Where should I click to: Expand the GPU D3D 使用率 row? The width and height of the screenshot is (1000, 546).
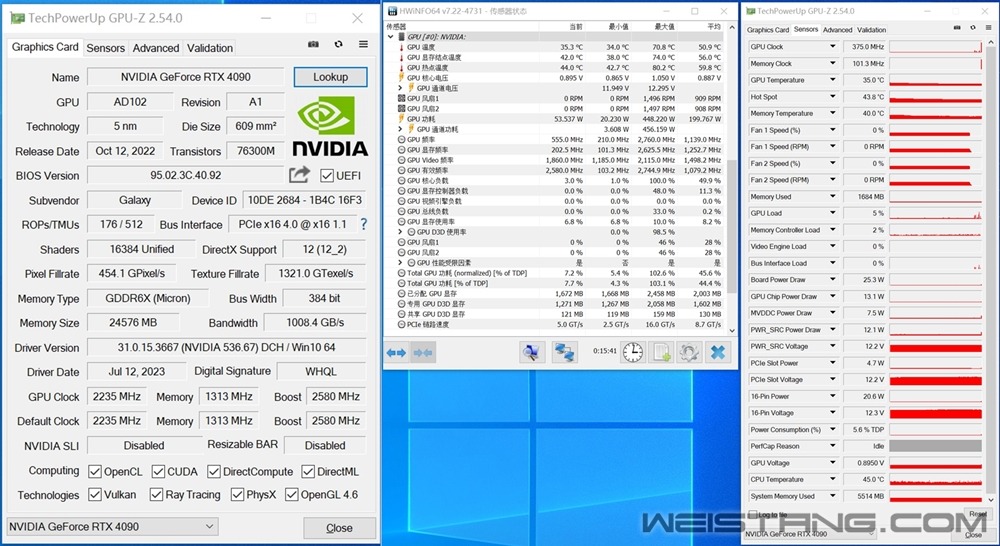400,232
